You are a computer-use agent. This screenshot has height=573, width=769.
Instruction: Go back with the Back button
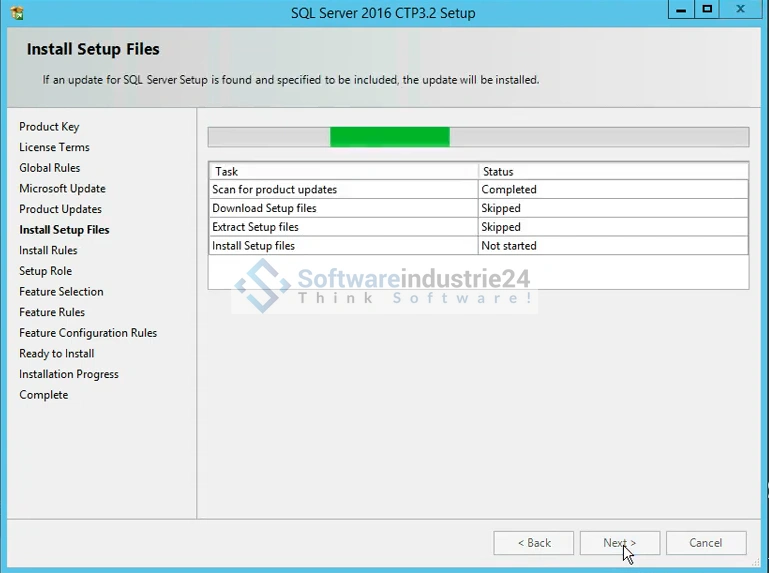[x=534, y=543]
